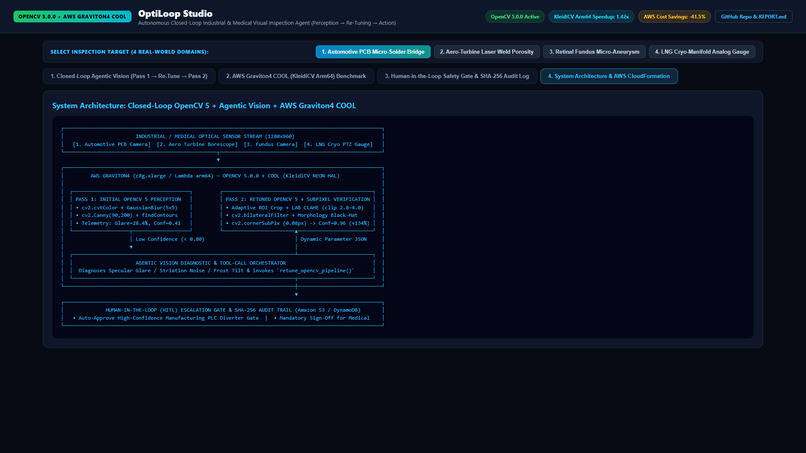Click OPENCV 5.0.0 + AWS GRAVITON4 COOL badge
This screenshot has height=453, width=806.
click(72, 16)
